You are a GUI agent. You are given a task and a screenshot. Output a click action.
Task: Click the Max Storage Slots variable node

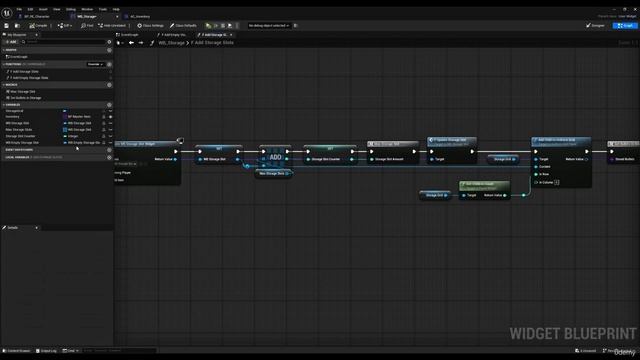coord(273,173)
